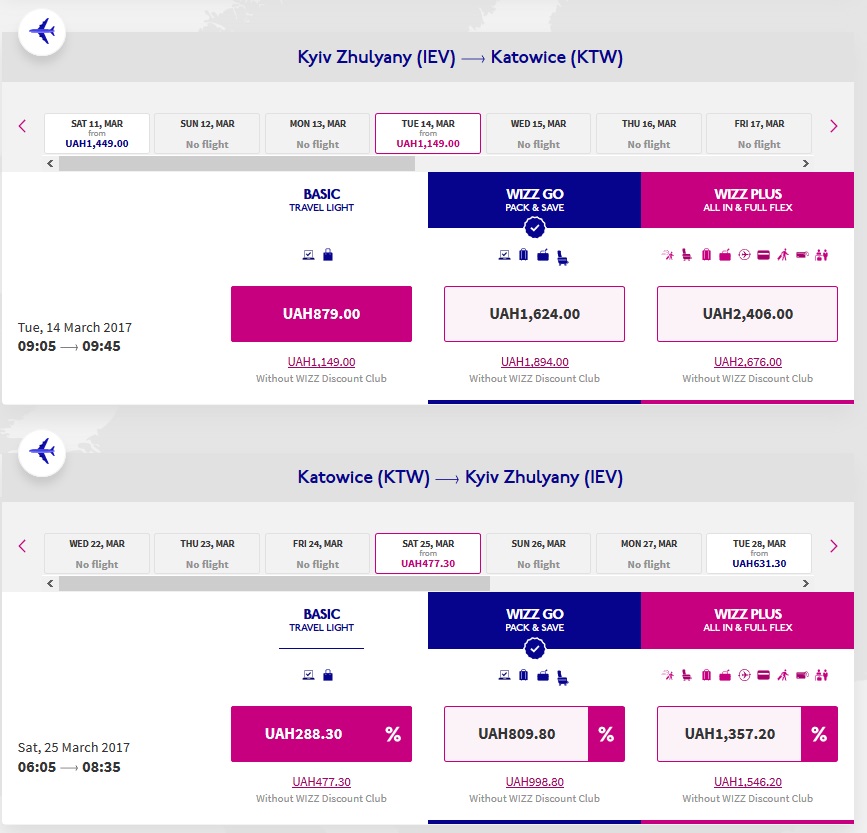Click the airplane icon above the return flight
Viewport: 867px width, 833px height.
click(x=43, y=452)
